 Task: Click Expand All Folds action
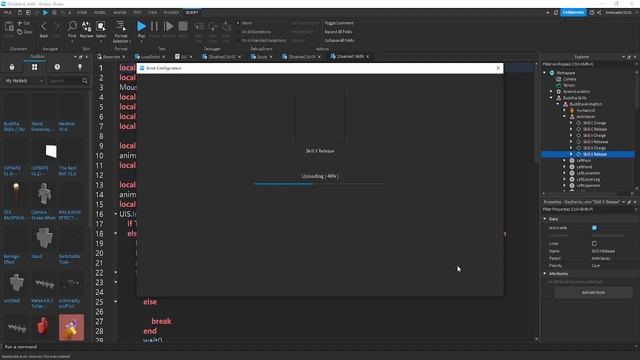(338, 32)
